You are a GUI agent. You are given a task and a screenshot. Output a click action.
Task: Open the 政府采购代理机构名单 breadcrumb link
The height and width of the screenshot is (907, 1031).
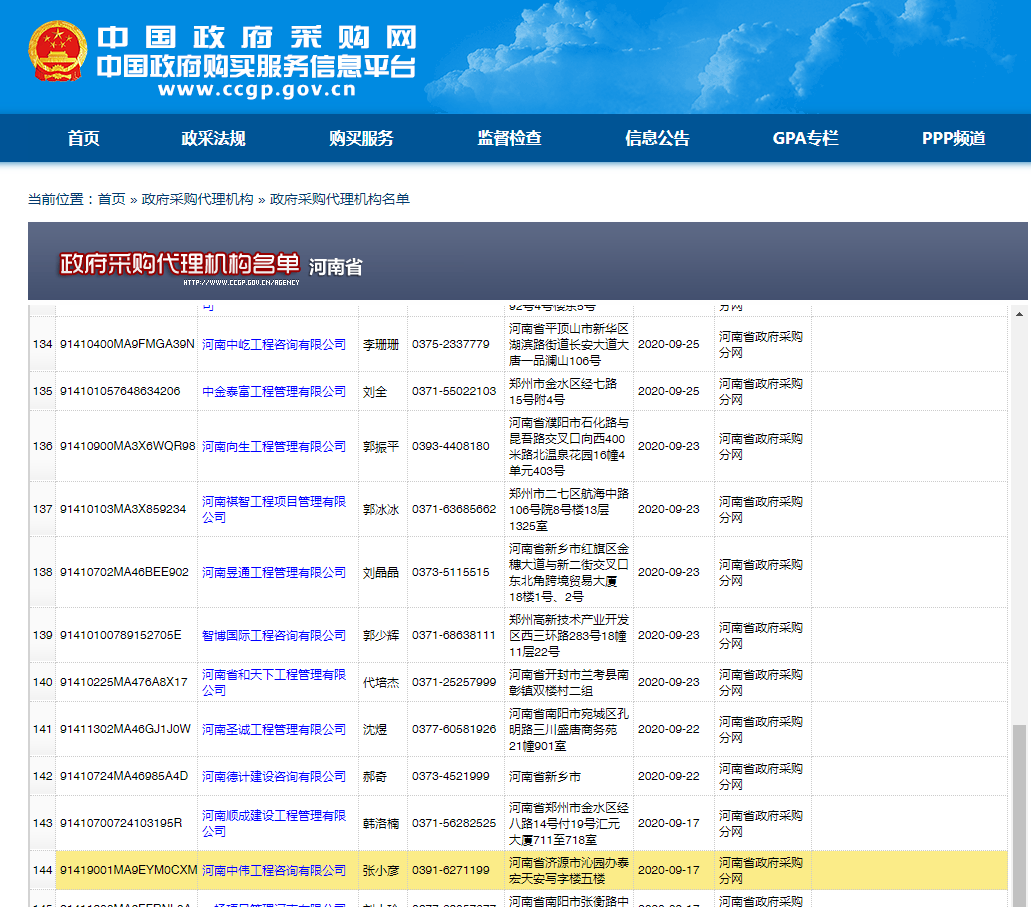pyautogui.click(x=340, y=200)
